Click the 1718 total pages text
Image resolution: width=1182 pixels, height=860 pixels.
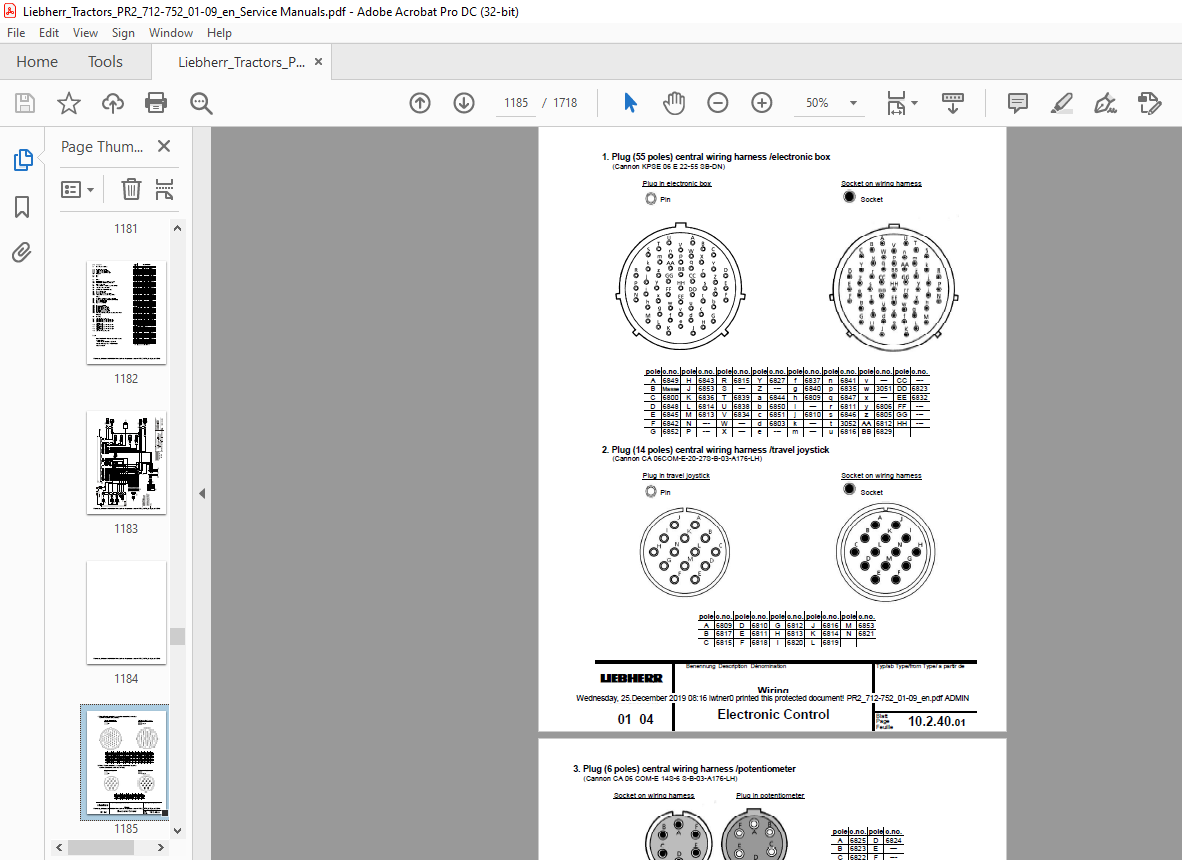pos(565,103)
